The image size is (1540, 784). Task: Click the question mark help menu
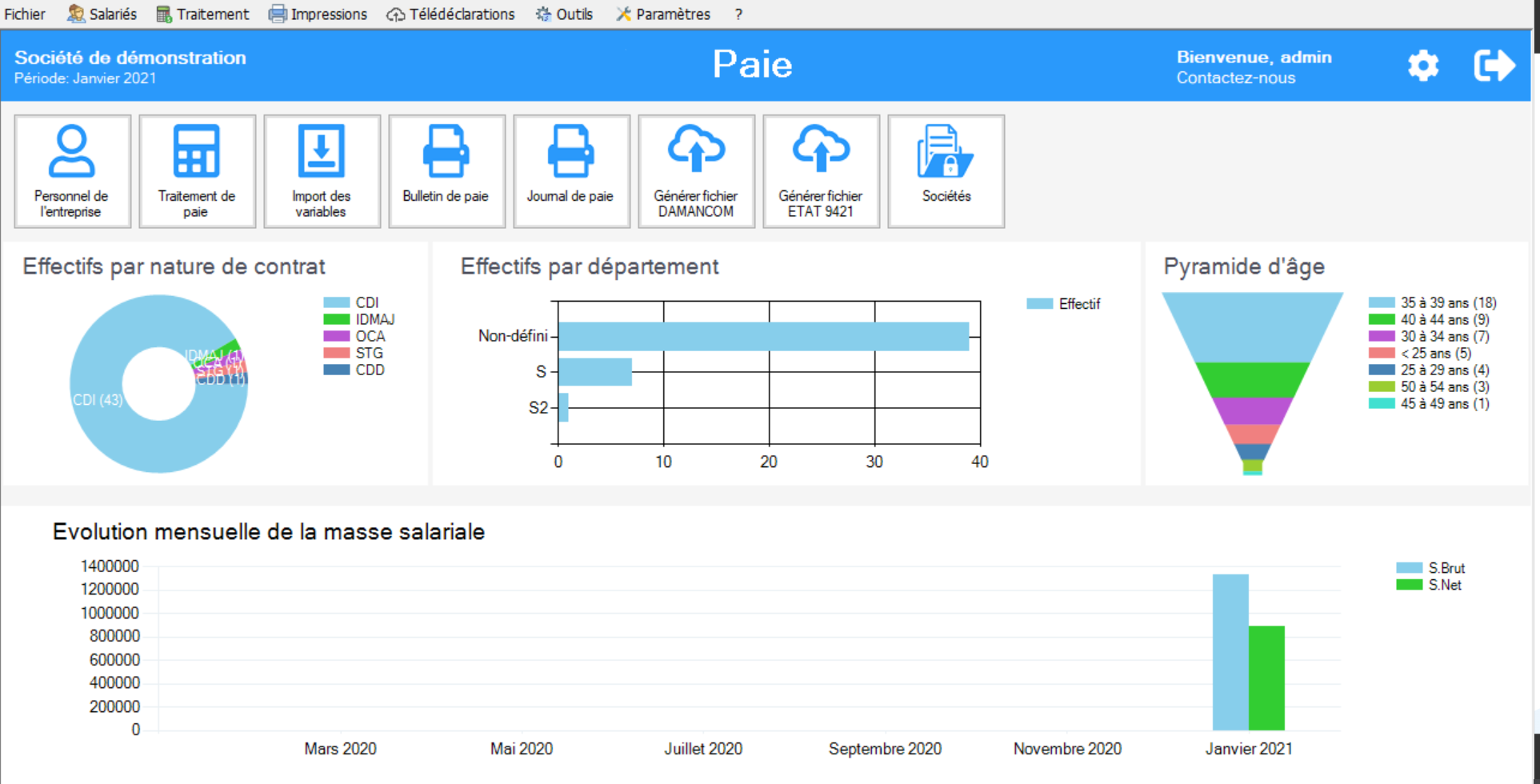pyautogui.click(x=738, y=14)
